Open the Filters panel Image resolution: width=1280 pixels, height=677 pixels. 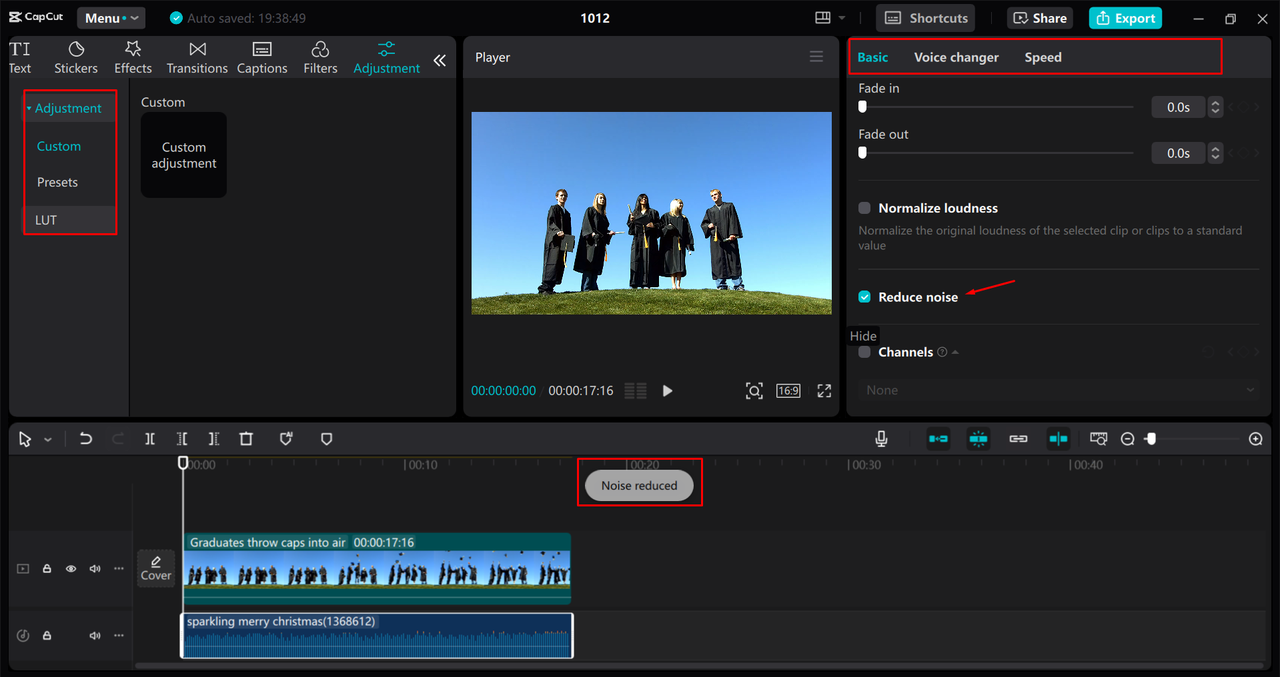[x=320, y=58]
